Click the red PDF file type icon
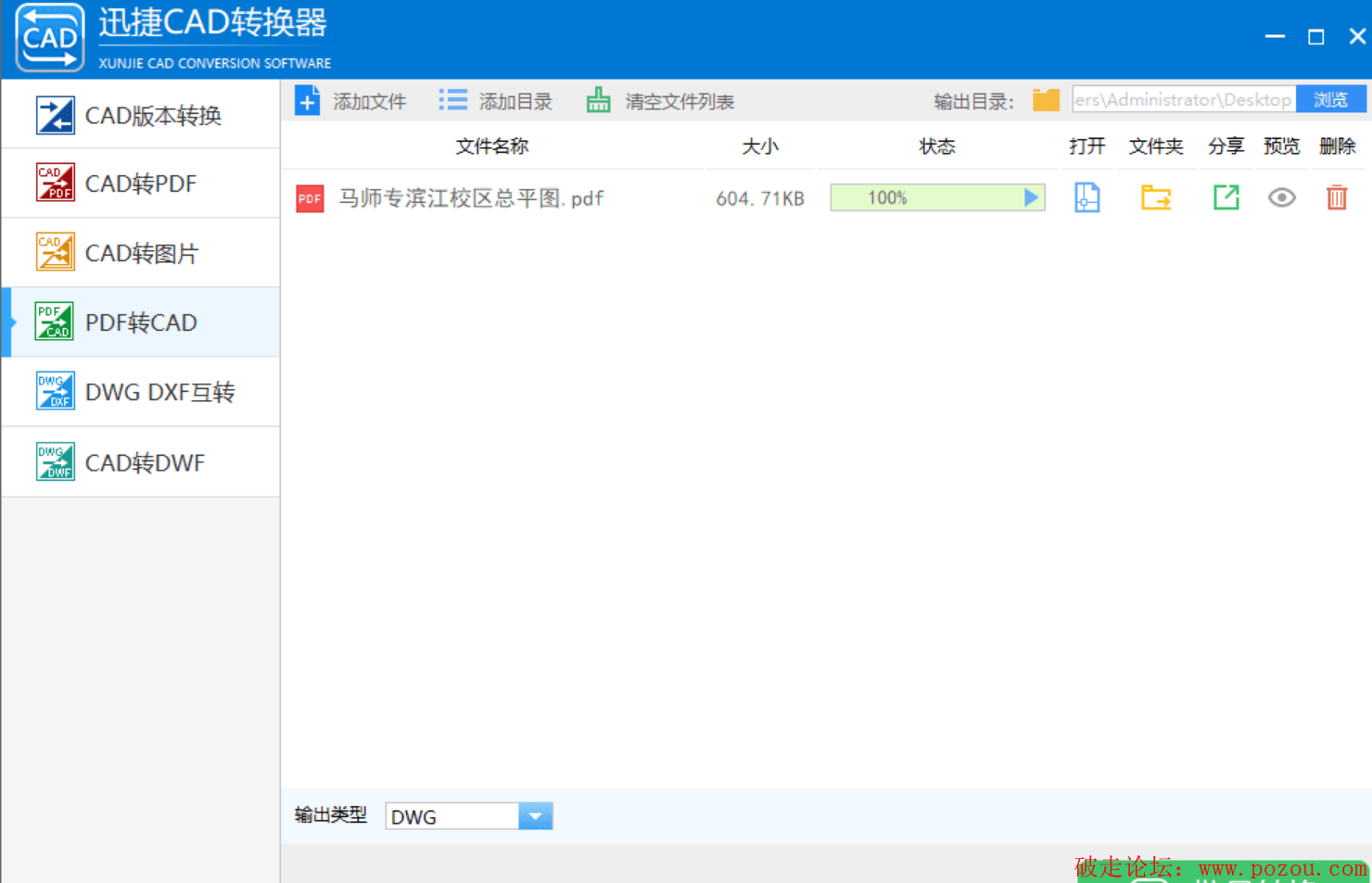The image size is (1372, 883). click(310, 198)
